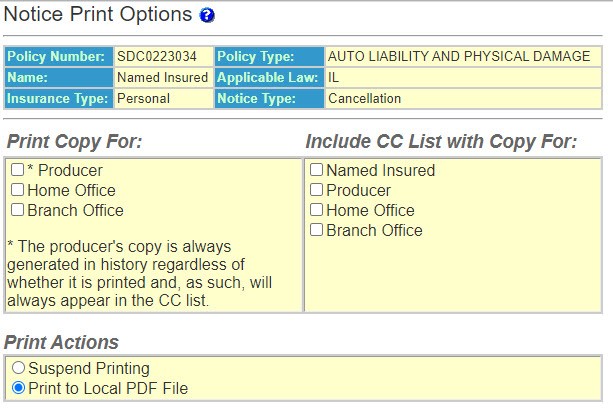Enable Producer in Include CC List section
Image resolution: width=613 pixels, height=413 pixels.
[x=316, y=190]
